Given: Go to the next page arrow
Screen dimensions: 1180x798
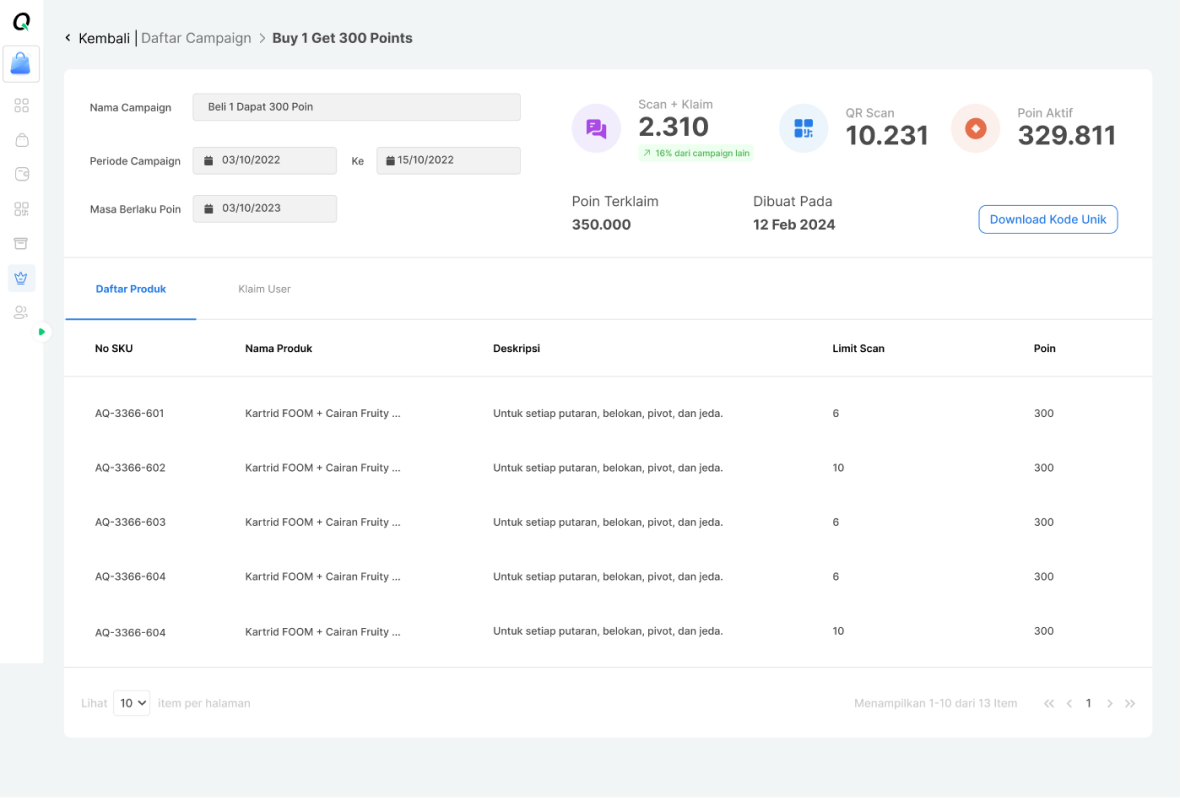Looking at the screenshot, I should (x=1109, y=703).
